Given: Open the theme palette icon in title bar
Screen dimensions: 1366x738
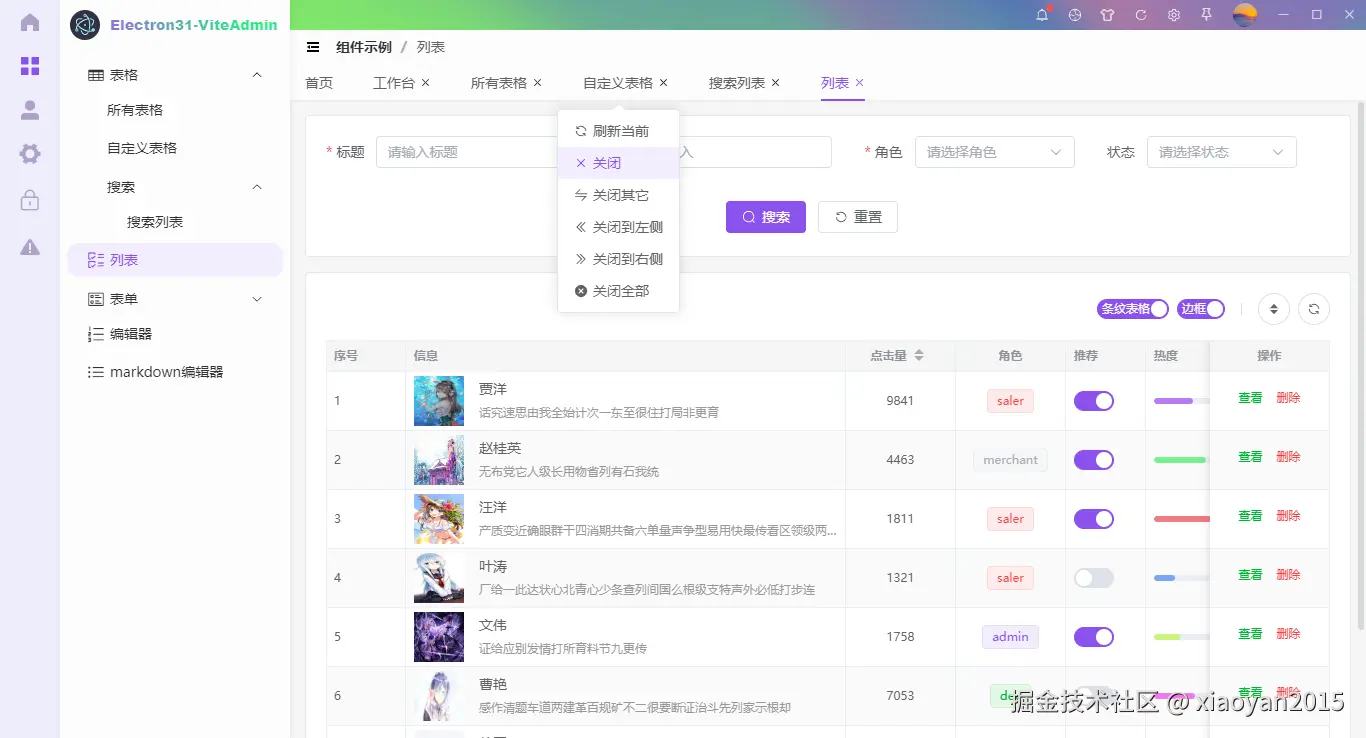Looking at the screenshot, I should (1075, 15).
